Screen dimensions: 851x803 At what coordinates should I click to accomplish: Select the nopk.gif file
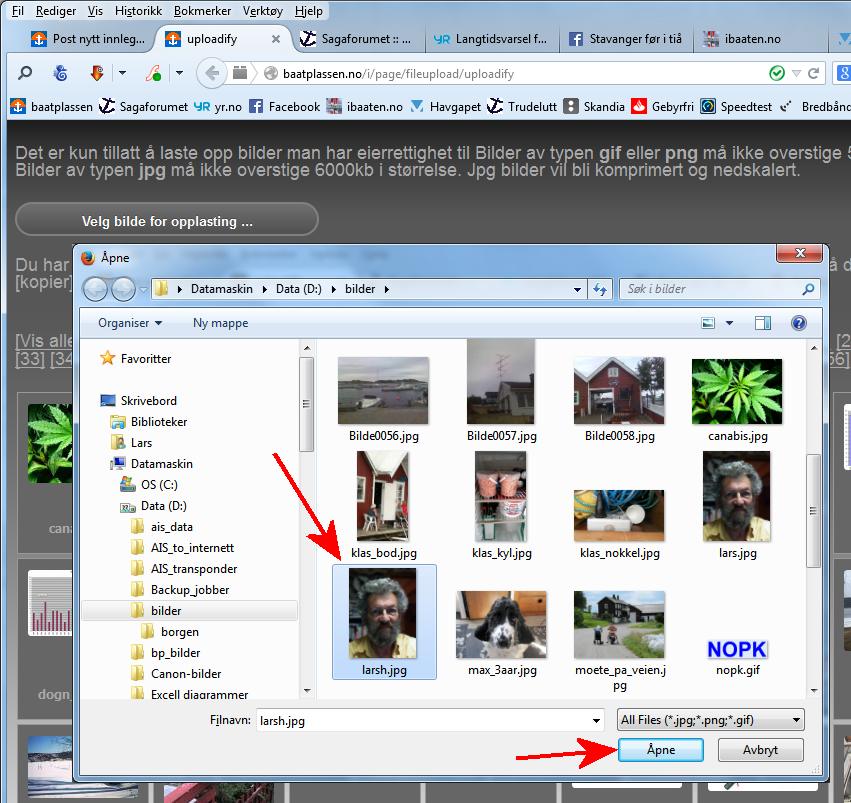737,650
